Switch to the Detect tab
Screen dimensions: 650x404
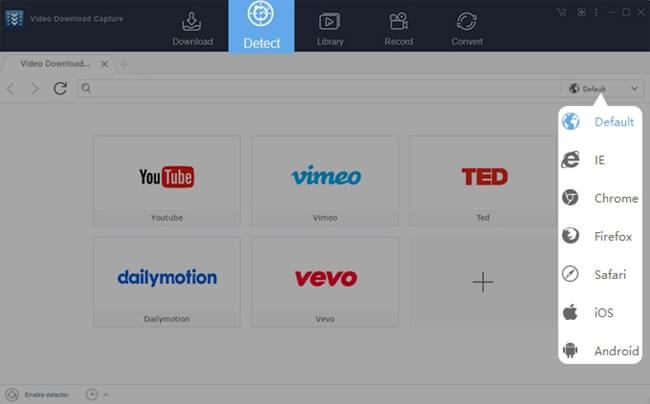[x=261, y=27]
